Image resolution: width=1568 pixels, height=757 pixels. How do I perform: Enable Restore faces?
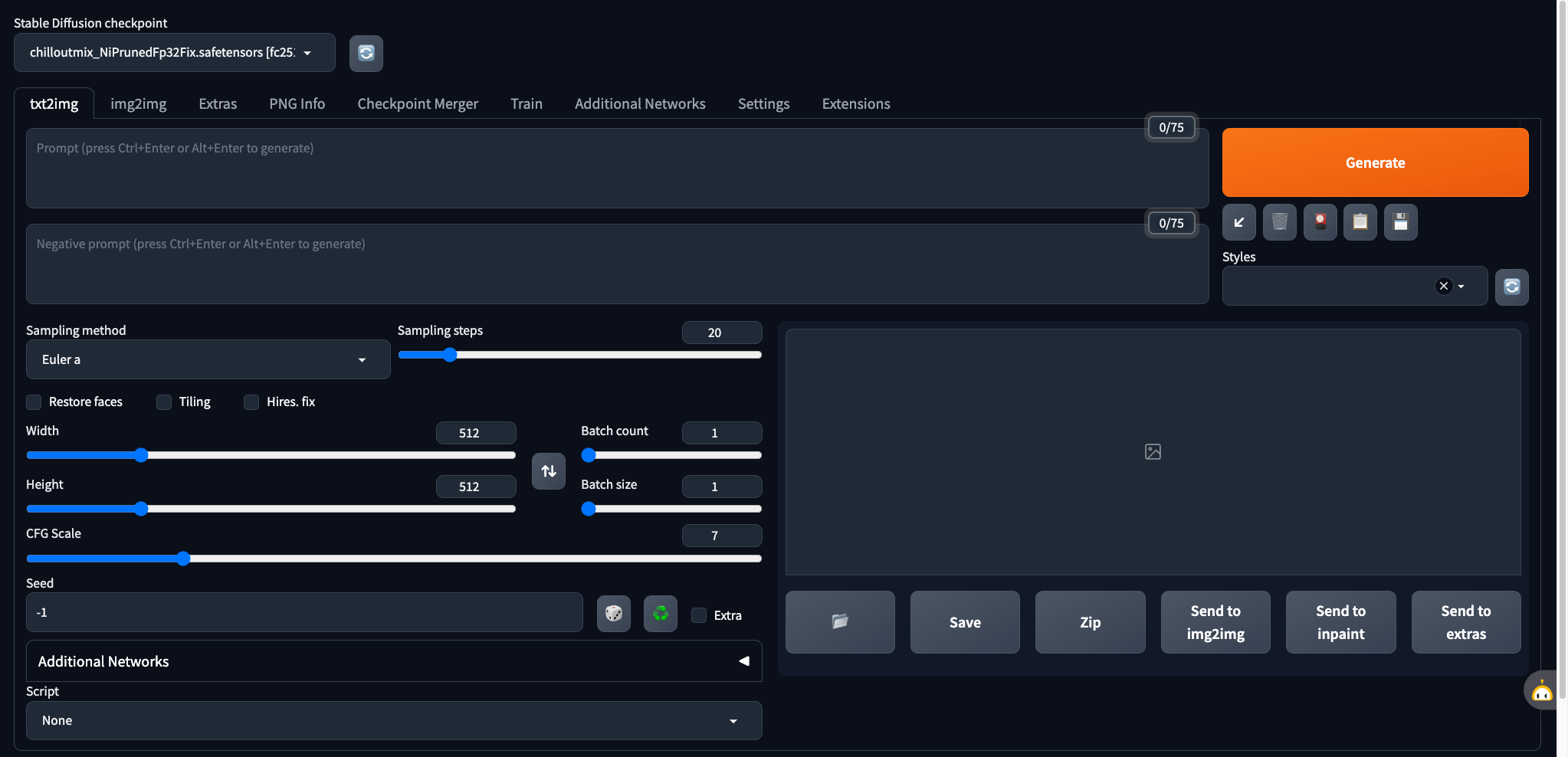click(x=34, y=402)
